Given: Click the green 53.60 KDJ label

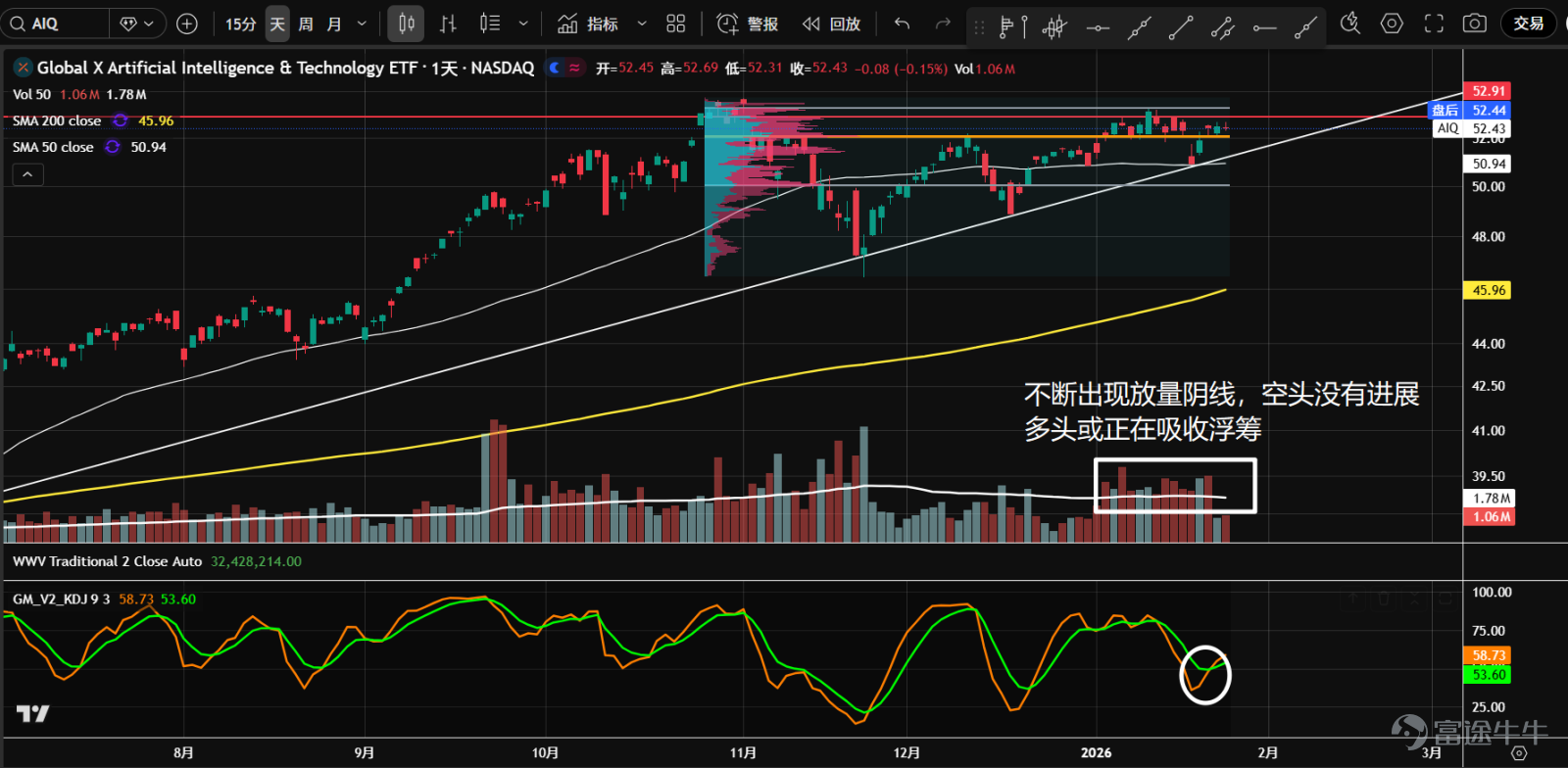Looking at the screenshot, I should [x=1488, y=674].
